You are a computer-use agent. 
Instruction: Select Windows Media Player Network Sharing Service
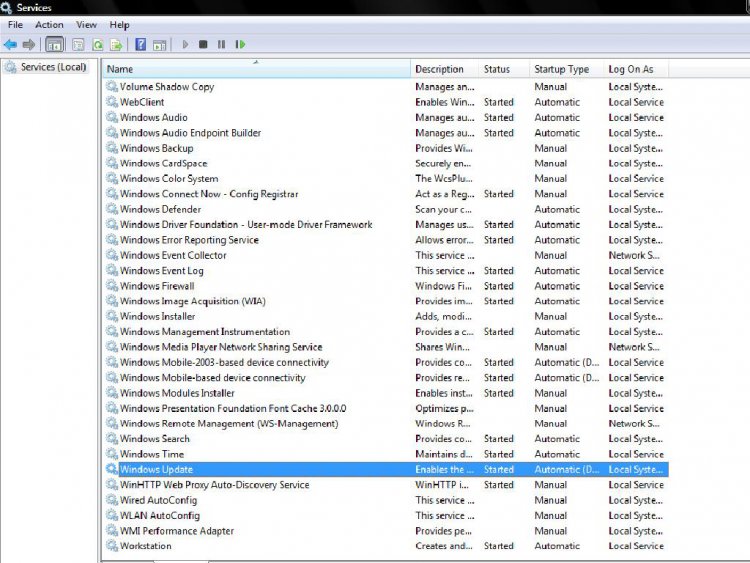click(386, 347)
